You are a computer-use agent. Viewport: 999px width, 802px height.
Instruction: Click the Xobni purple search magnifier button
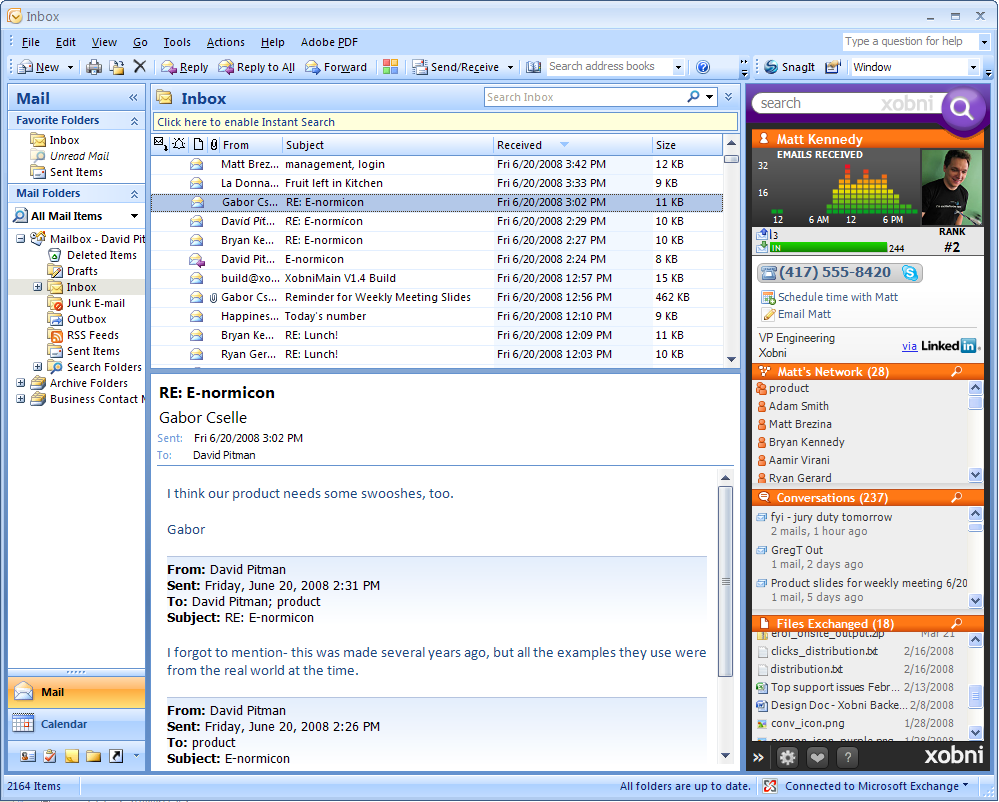(962, 110)
